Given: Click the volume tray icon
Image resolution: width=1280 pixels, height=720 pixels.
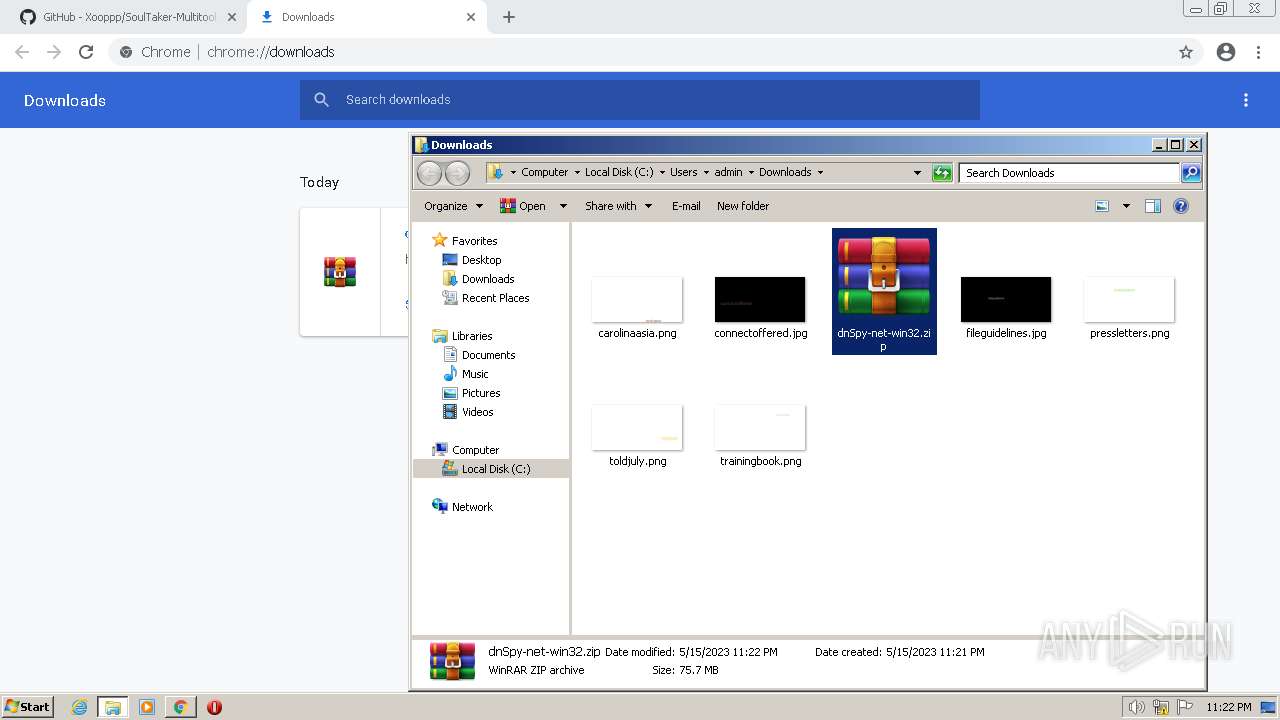Looking at the screenshot, I should (x=1137, y=707).
